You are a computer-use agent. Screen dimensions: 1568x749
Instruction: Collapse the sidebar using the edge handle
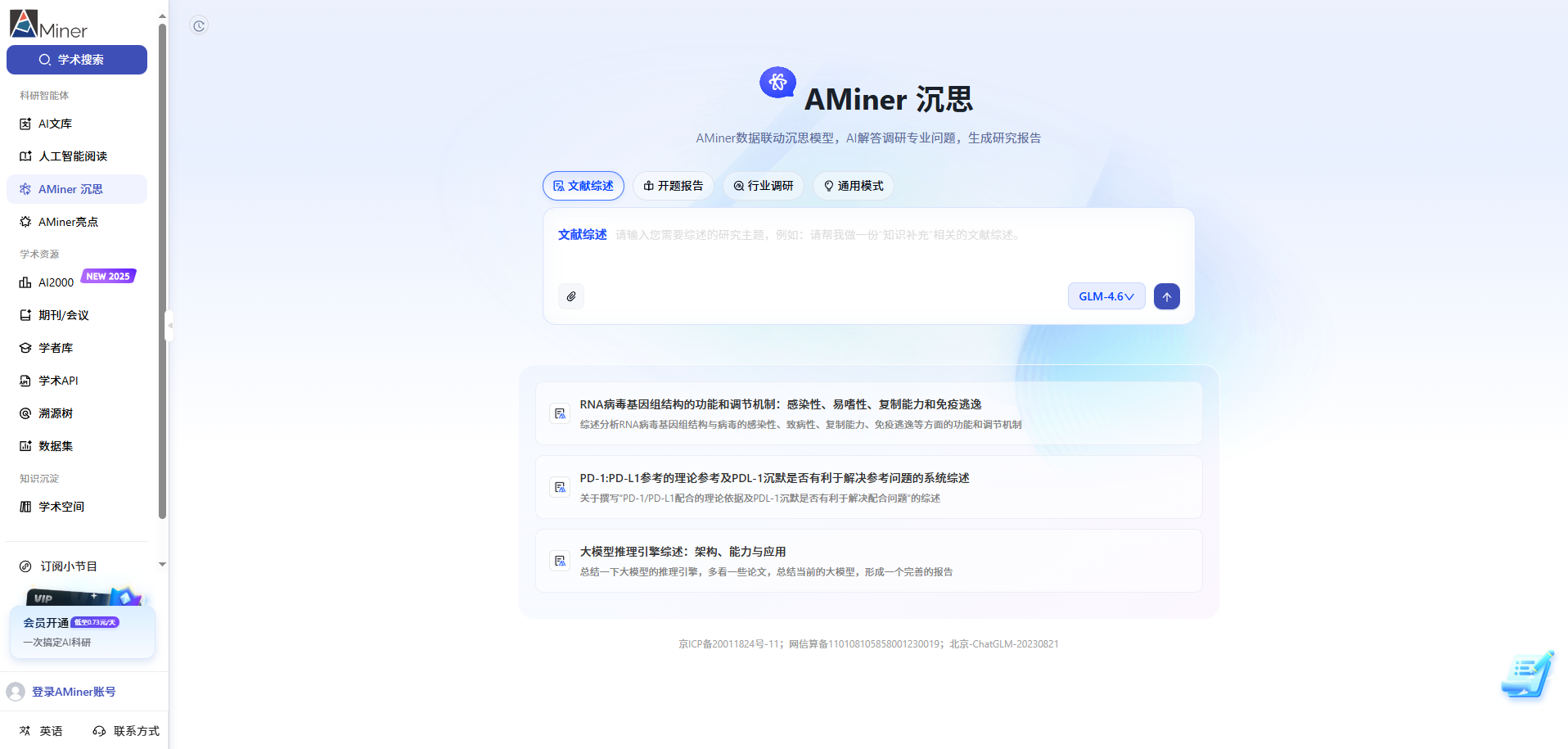coord(170,326)
